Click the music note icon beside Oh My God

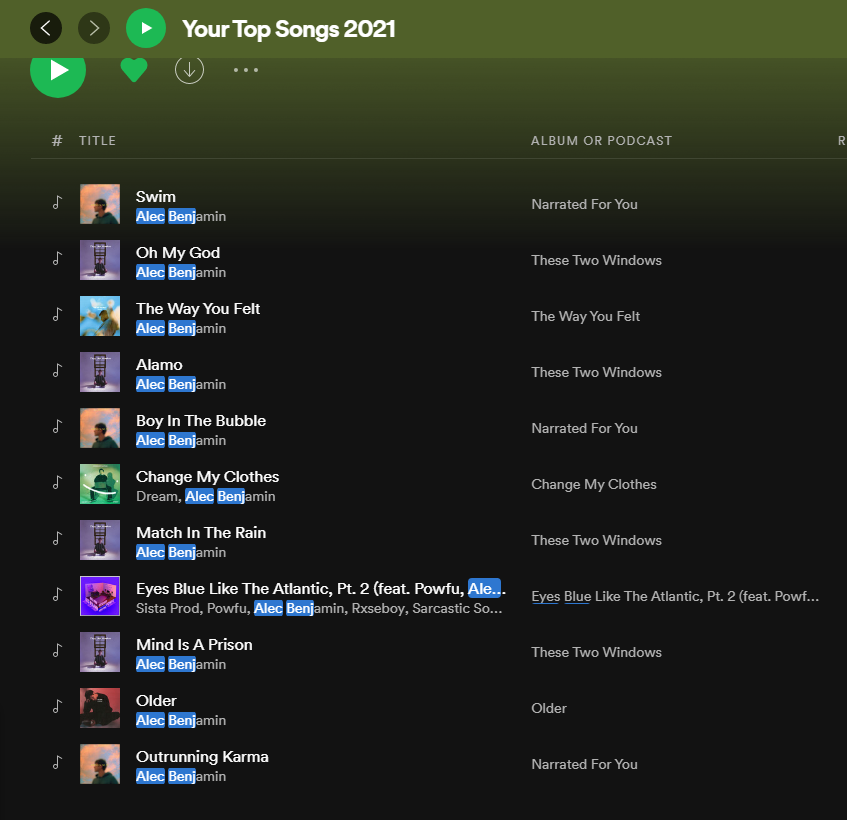tap(57, 259)
